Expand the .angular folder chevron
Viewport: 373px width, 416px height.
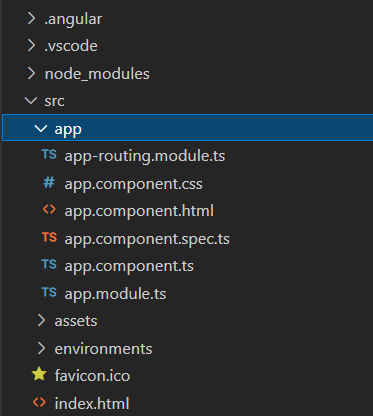point(31,19)
